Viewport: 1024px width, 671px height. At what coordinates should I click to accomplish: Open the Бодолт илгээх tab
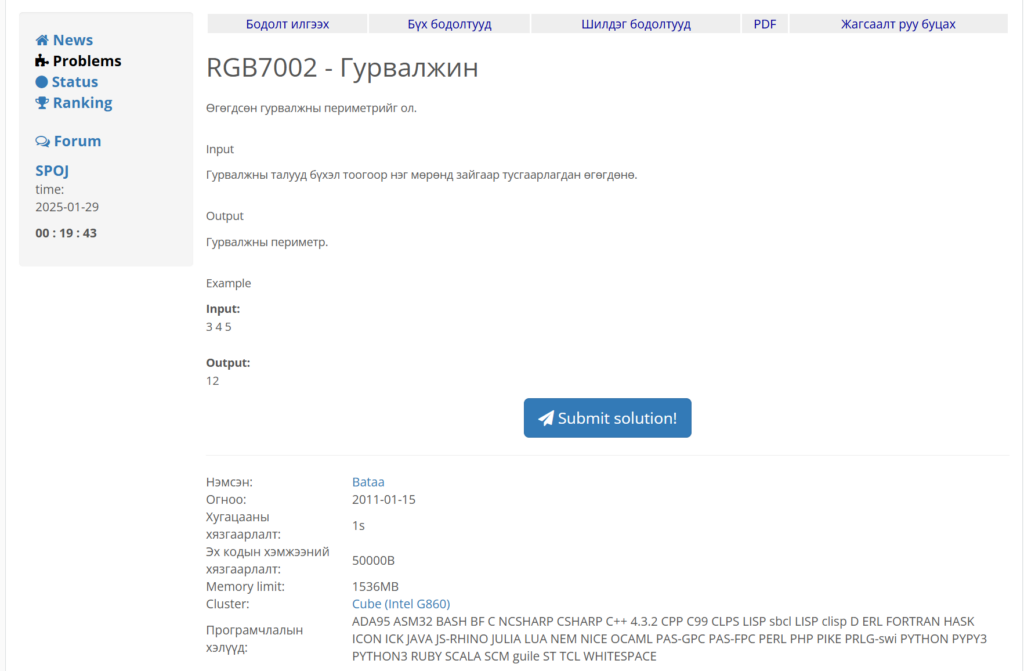(x=287, y=24)
